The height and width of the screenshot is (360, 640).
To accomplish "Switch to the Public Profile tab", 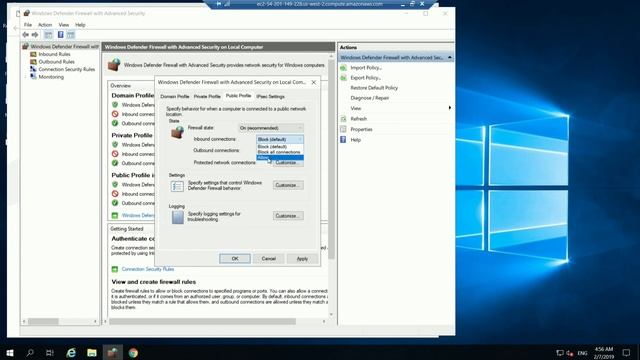I will 238,96.
